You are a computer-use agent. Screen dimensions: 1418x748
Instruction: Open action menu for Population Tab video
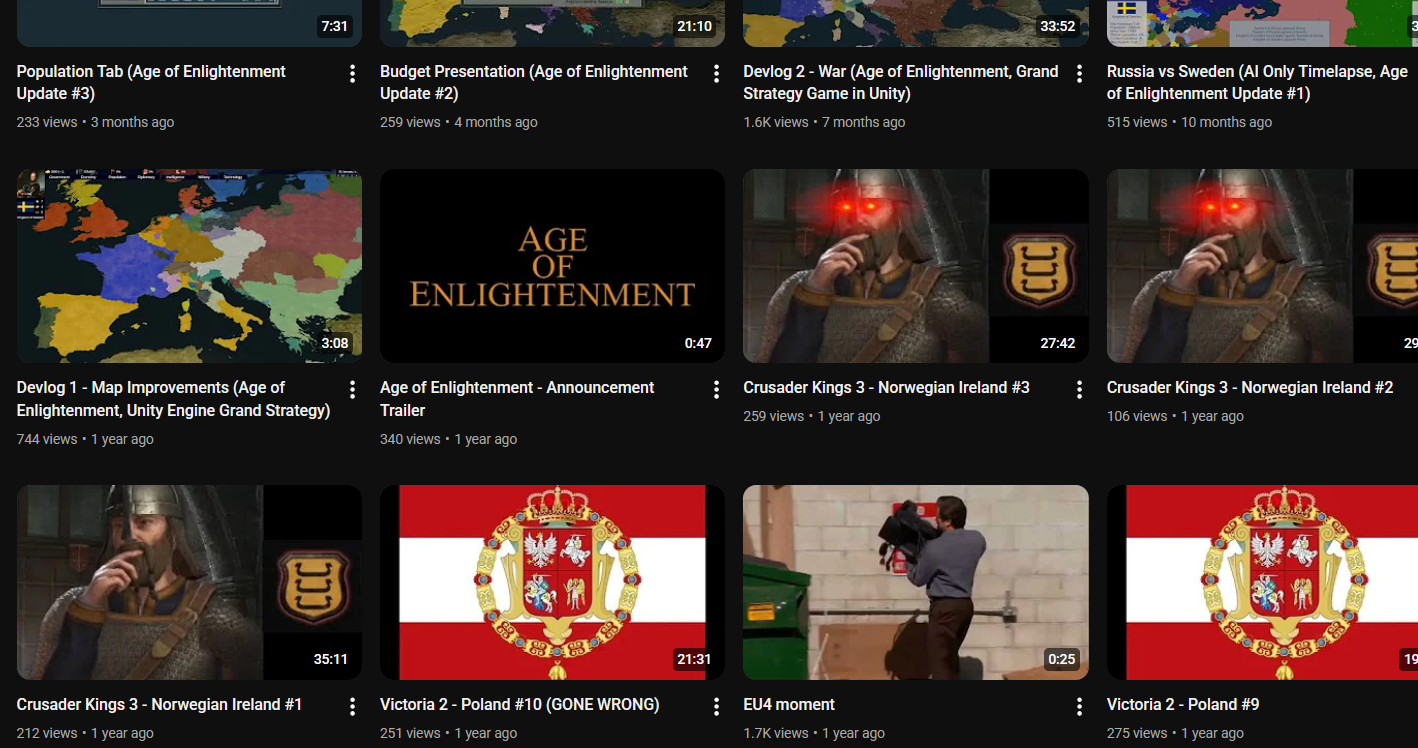pyautogui.click(x=352, y=74)
